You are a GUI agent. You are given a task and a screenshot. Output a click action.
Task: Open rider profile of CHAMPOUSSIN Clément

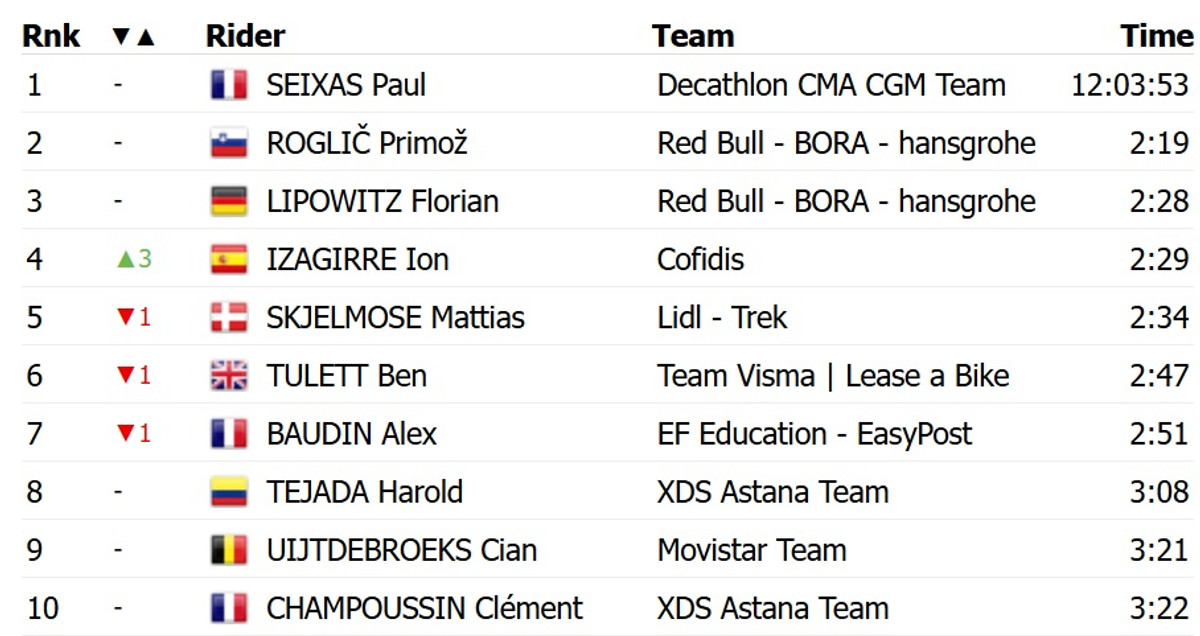pos(424,608)
